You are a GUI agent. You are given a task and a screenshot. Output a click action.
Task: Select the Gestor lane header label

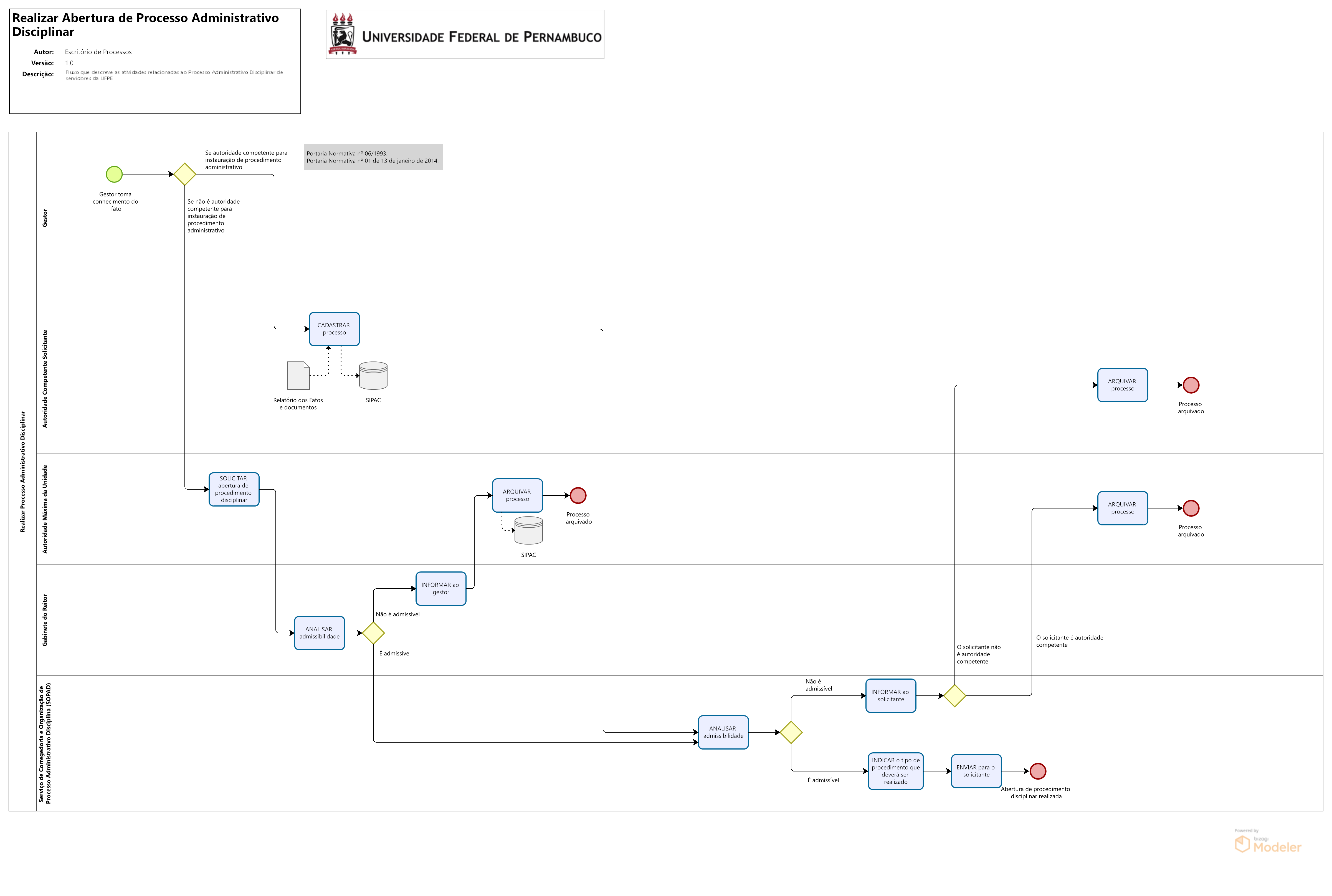[x=45, y=218]
